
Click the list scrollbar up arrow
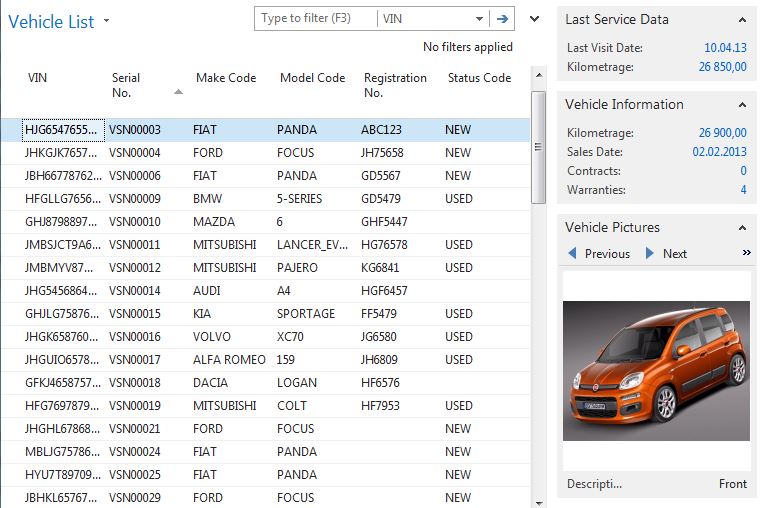[539, 75]
